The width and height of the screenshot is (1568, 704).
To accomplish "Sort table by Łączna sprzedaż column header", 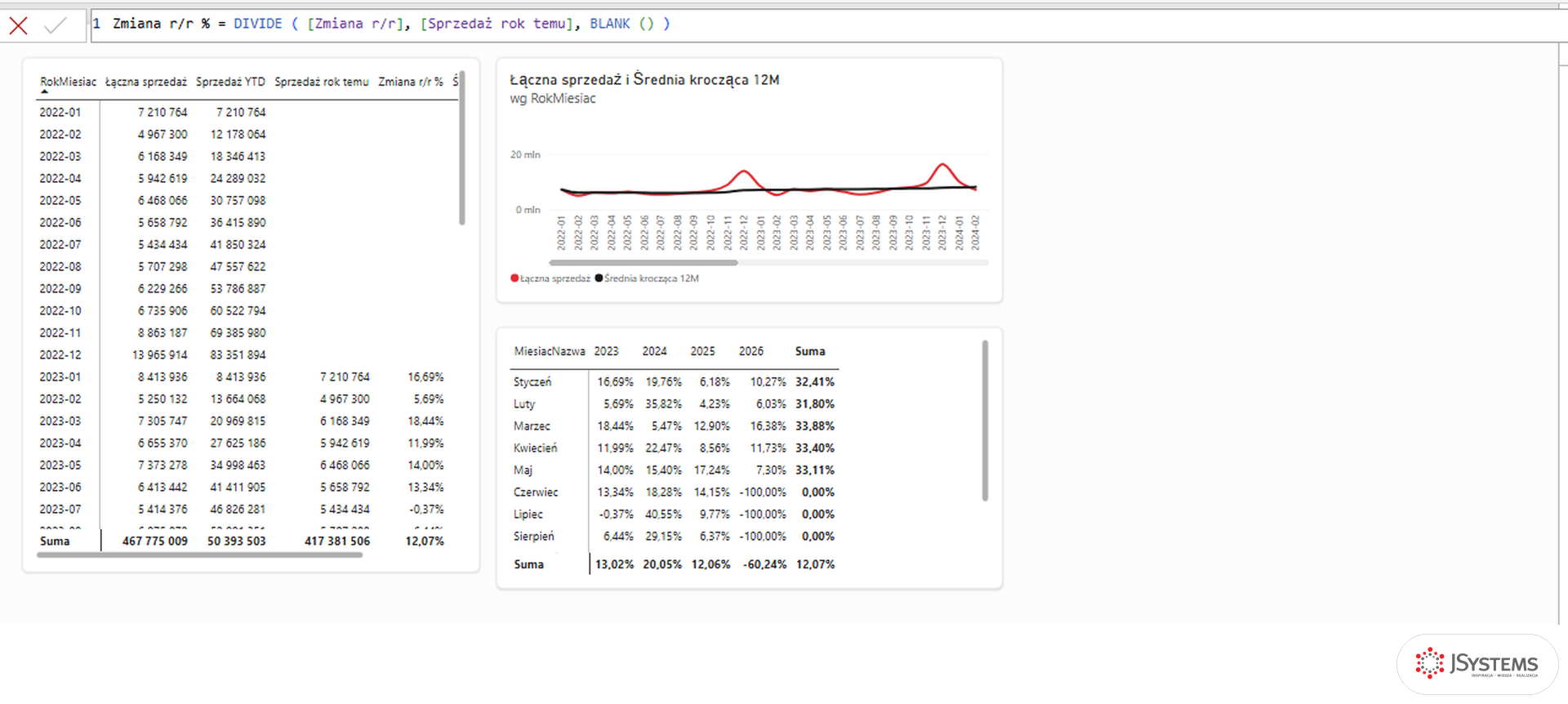I will click(x=146, y=82).
